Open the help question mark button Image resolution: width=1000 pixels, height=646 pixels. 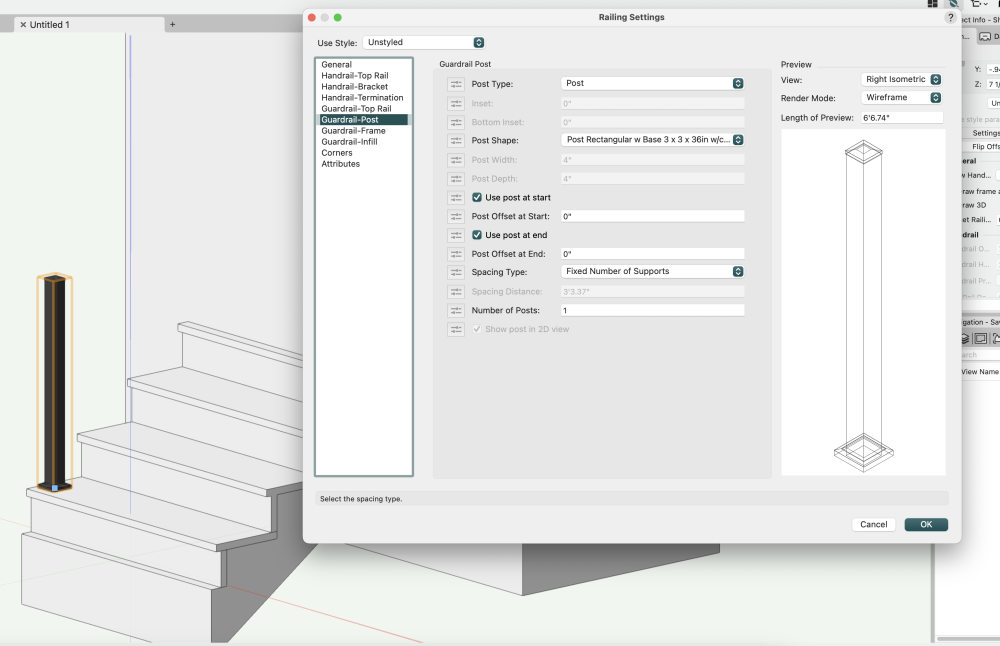click(x=950, y=17)
